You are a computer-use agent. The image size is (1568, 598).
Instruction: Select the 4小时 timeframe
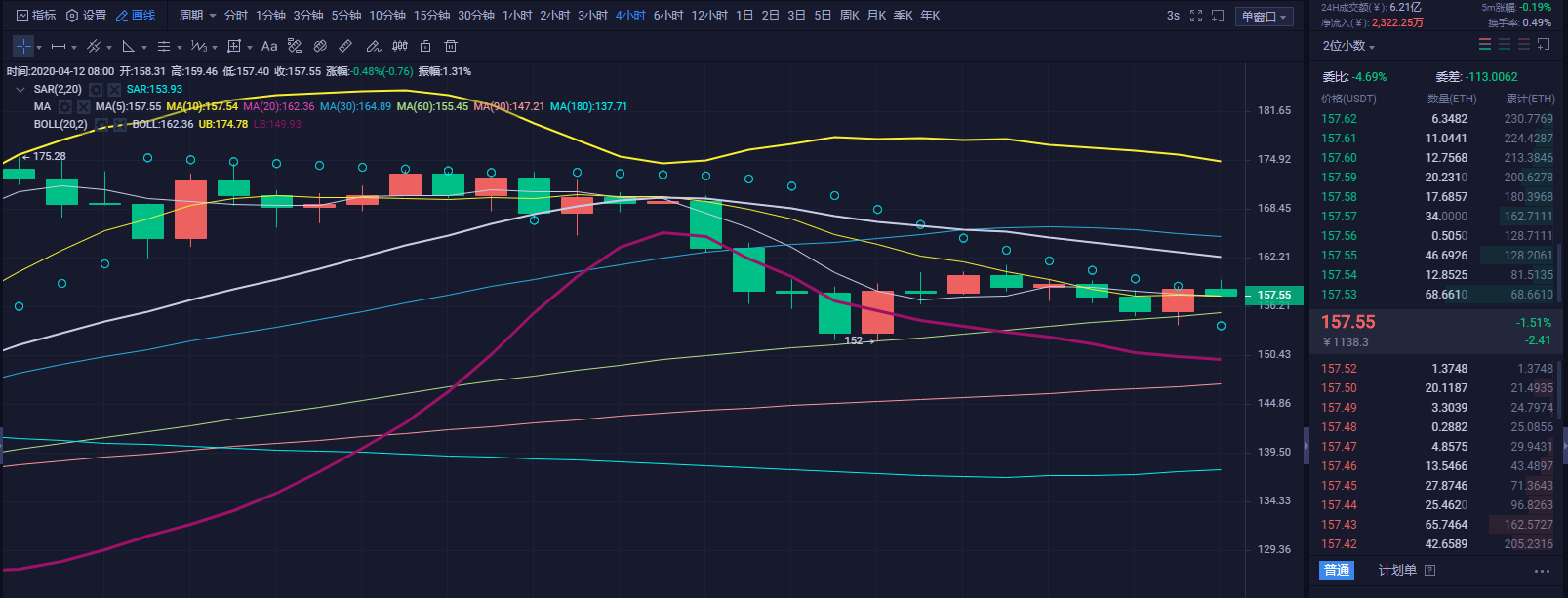pos(630,16)
